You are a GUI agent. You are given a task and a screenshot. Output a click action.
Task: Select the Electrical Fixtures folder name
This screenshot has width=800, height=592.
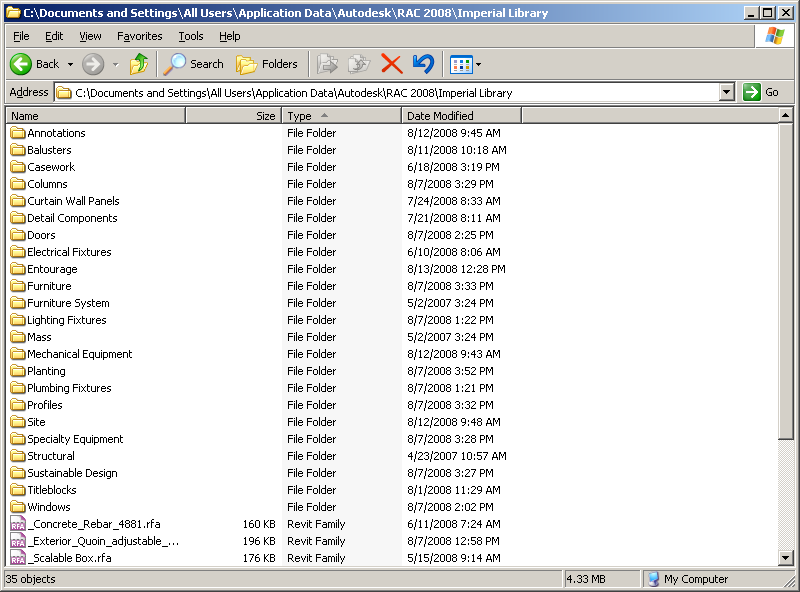pos(69,252)
